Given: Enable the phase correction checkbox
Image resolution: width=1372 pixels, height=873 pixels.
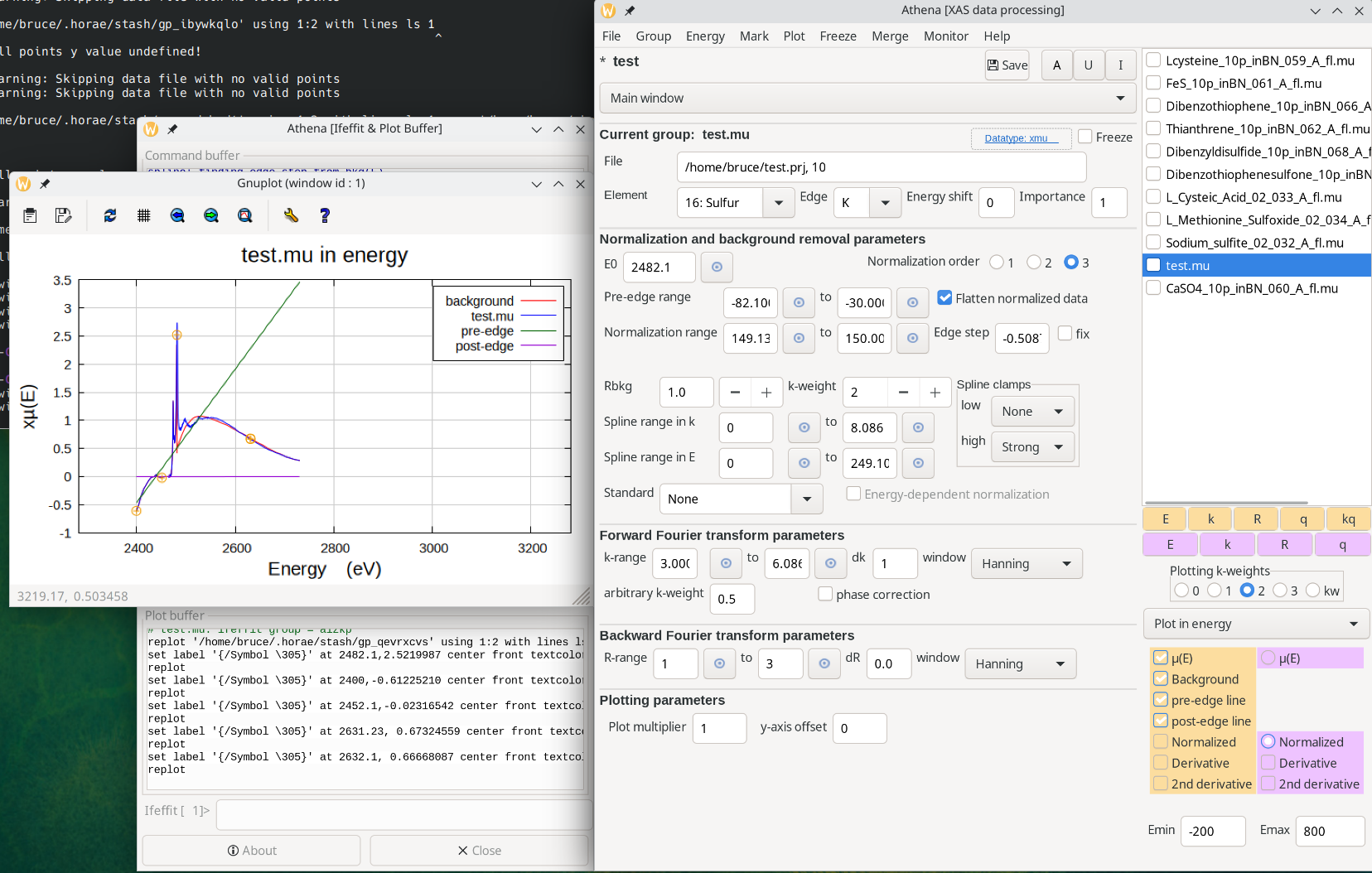Looking at the screenshot, I should coord(825,594).
